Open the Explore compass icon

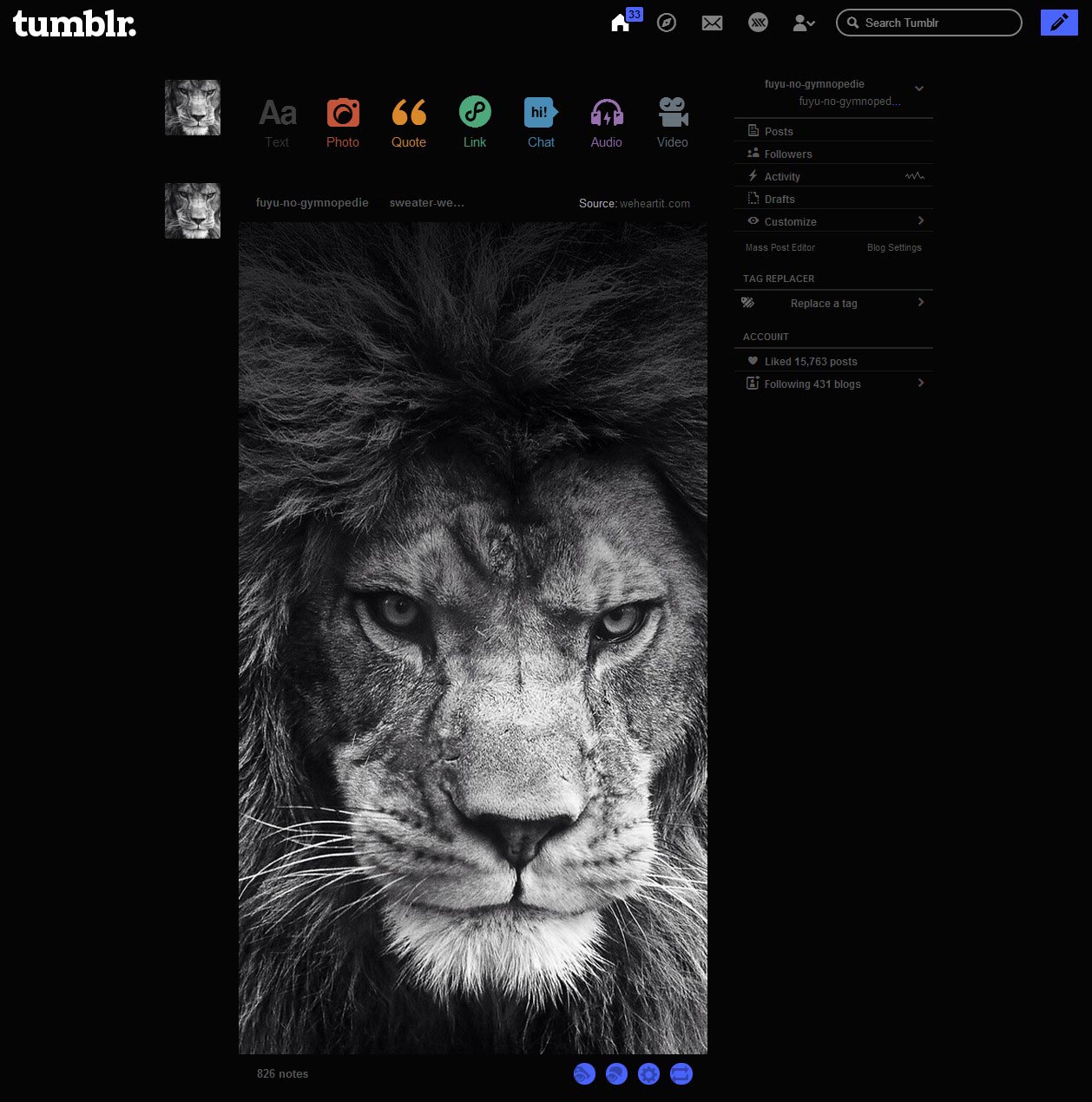pos(666,23)
